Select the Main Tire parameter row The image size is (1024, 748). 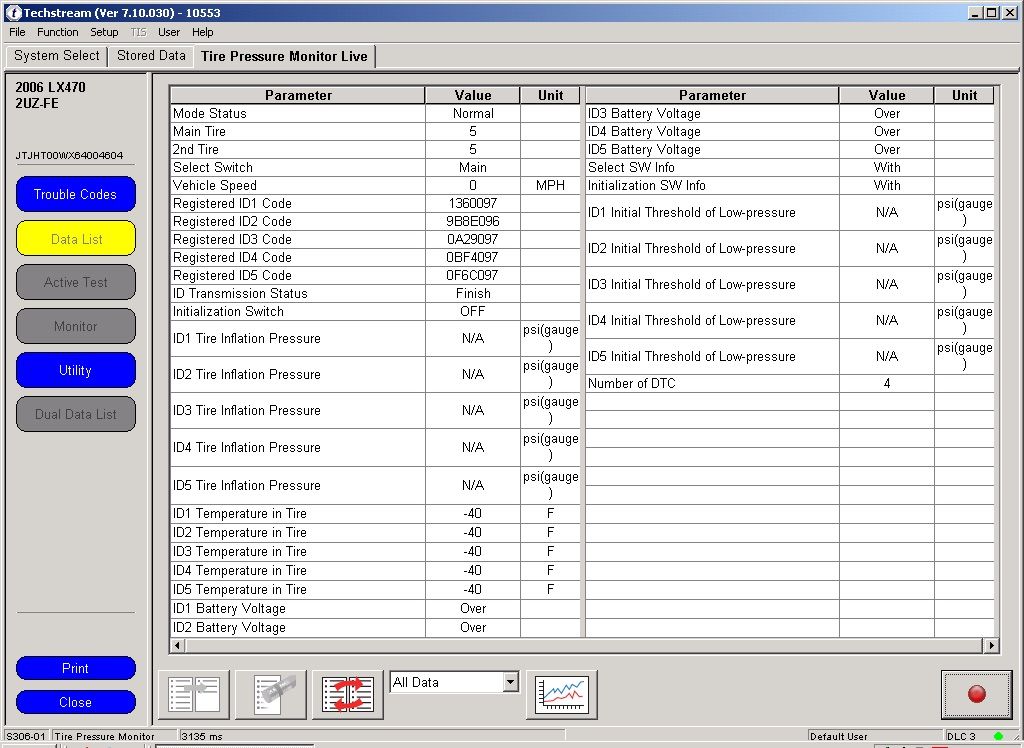376,131
